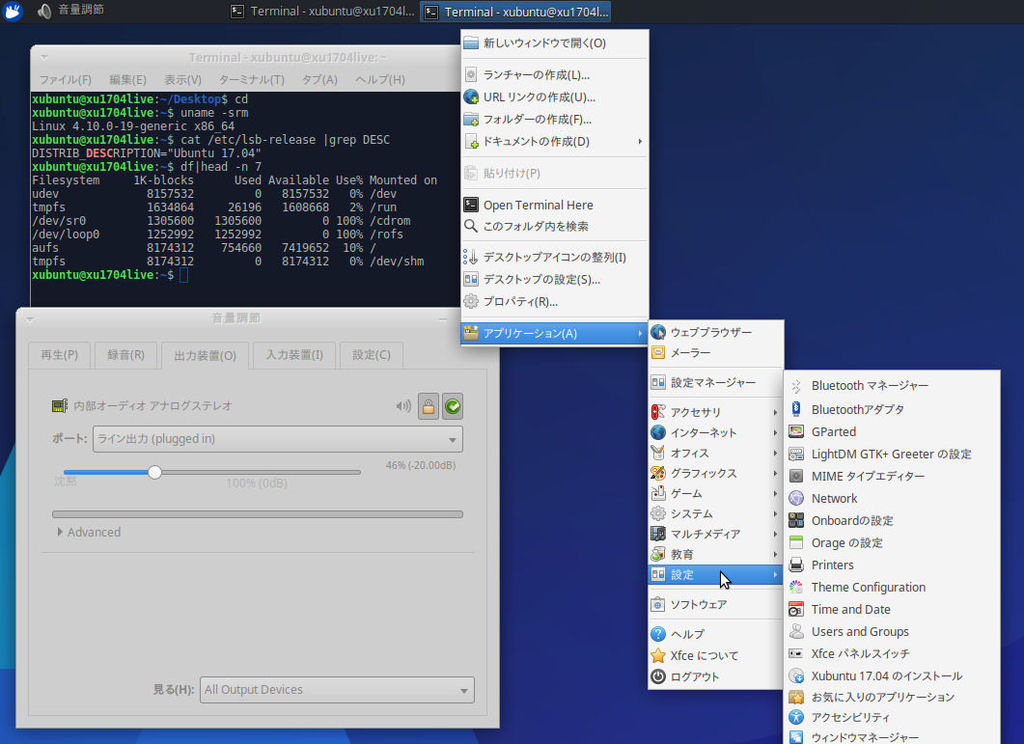Launch GParted partition editor
This screenshot has width=1024, height=744.
pos(891,432)
